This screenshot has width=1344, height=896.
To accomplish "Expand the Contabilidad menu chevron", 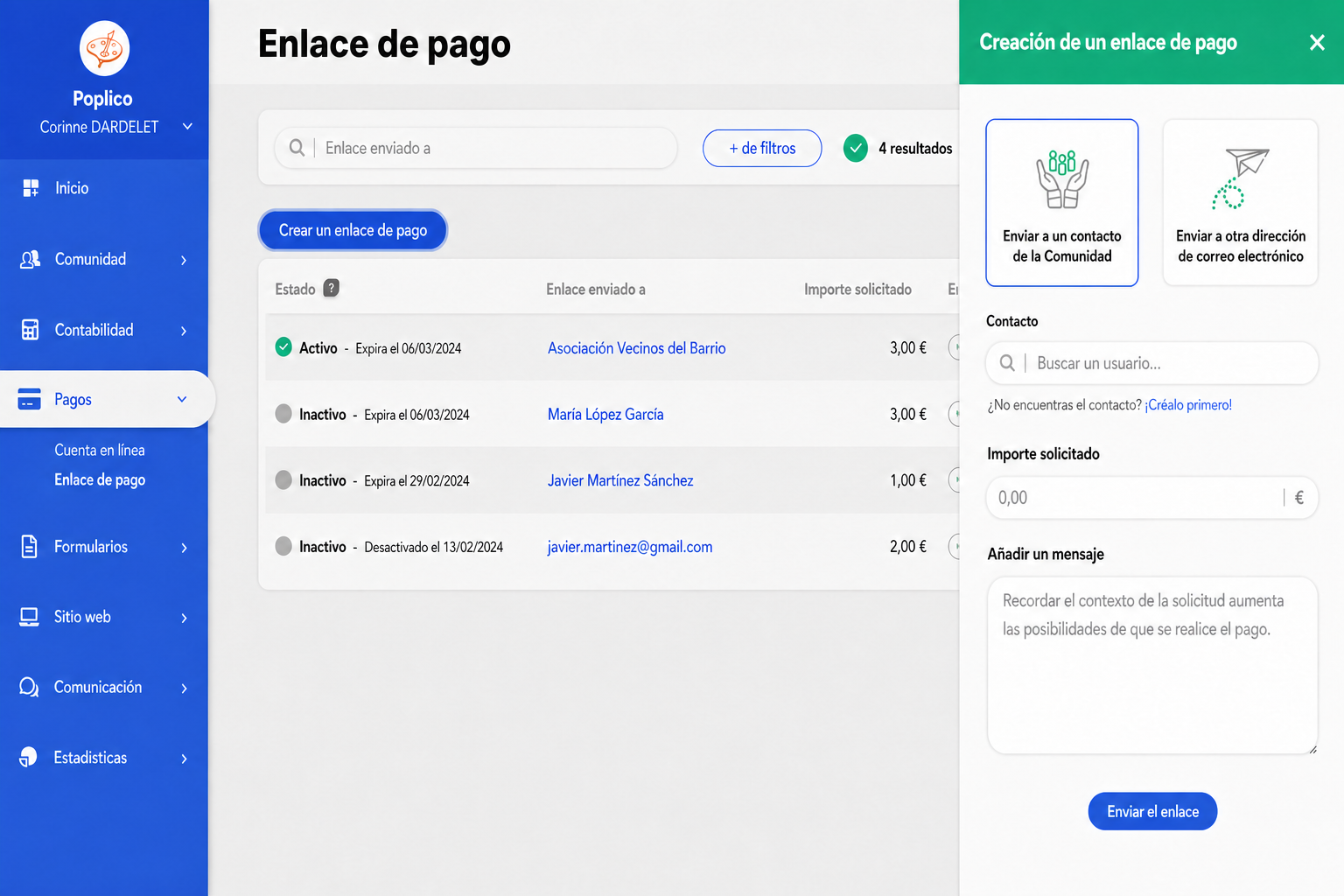I will point(184,331).
